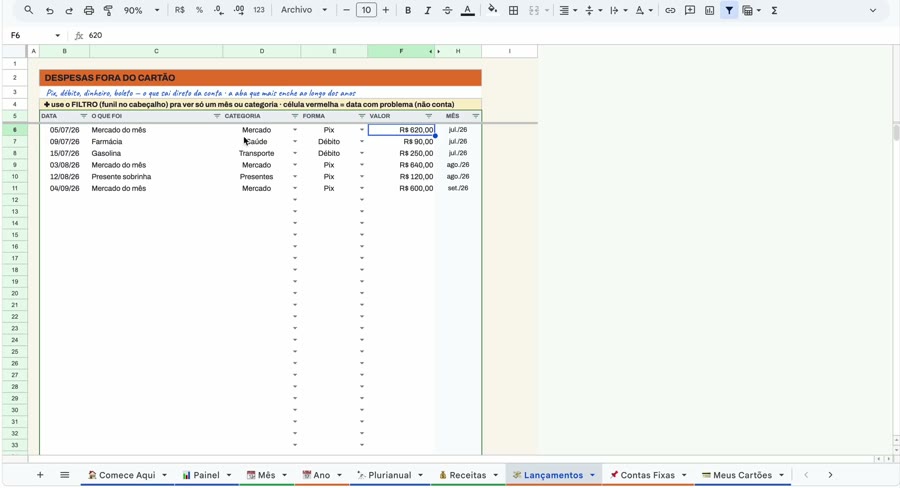This screenshot has height=488, width=900.
Task: Open payment form dropdown for Gasolina row
Action: pos(362,153)
